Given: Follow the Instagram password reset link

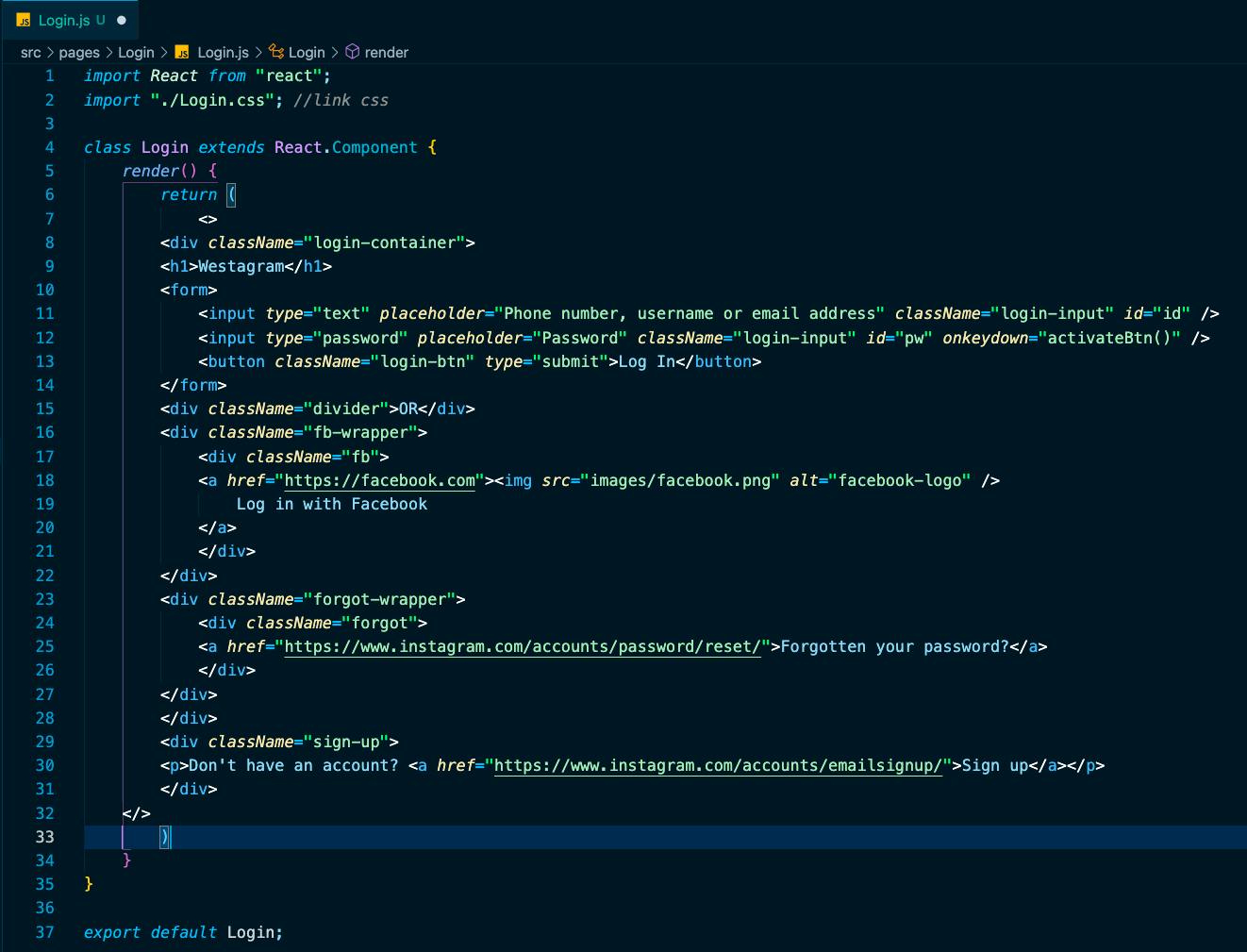Looking at the screenshot, I should (x=523, y=646).
